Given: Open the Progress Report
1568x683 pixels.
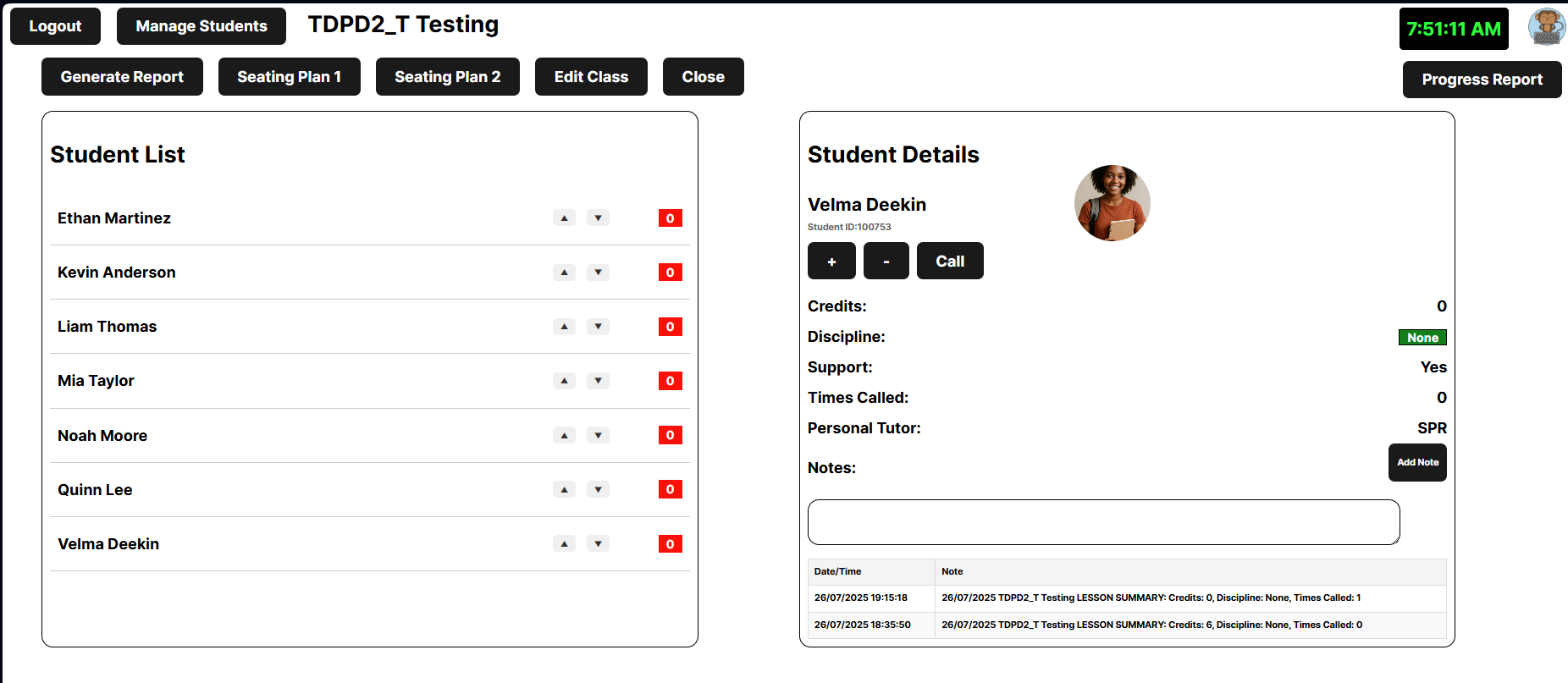Looking at the screenshot, I should point(1482,80).
